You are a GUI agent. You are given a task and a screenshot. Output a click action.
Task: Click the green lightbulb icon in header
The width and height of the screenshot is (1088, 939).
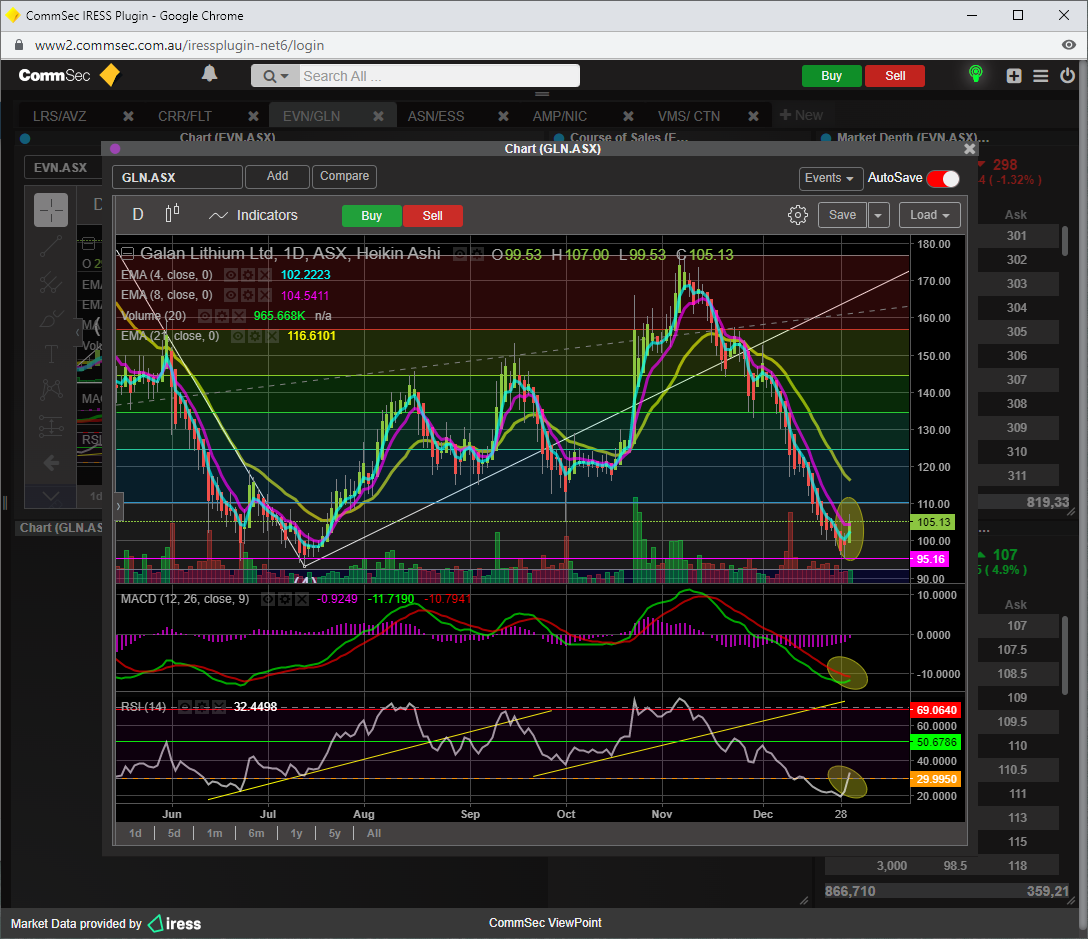(975, 75)
